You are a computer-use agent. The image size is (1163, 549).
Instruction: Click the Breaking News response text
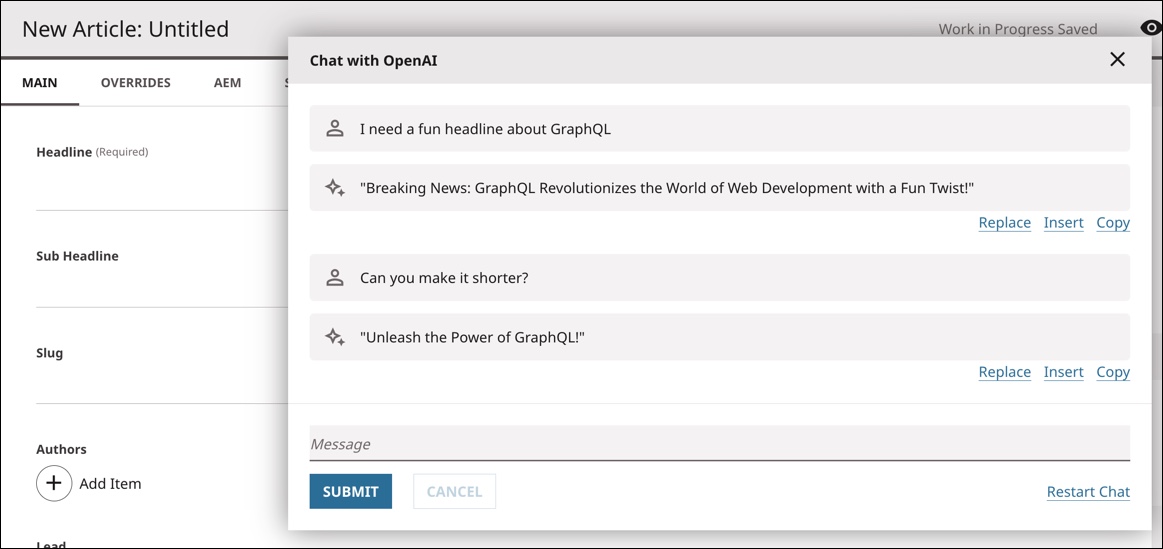tap(667, 188)
